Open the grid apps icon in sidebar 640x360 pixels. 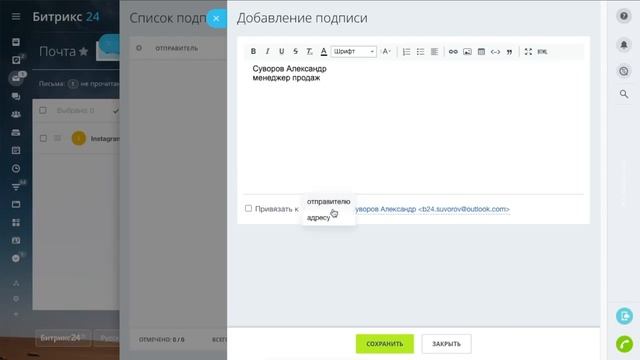pos(16,222)
